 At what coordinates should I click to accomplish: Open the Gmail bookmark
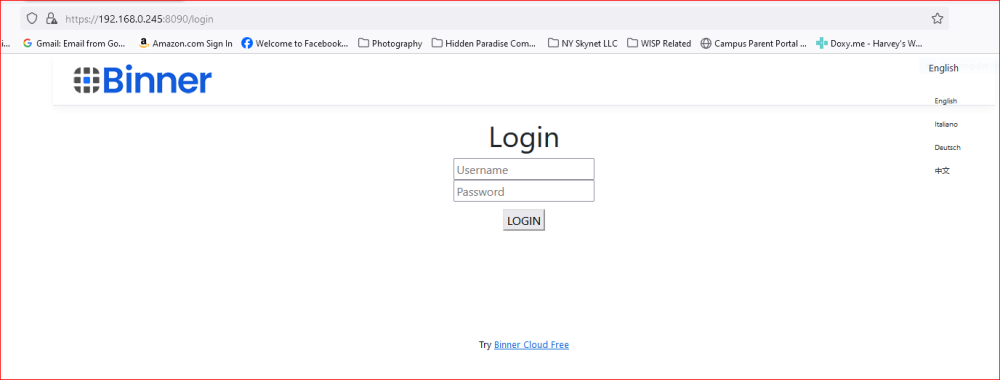[74, 43]
